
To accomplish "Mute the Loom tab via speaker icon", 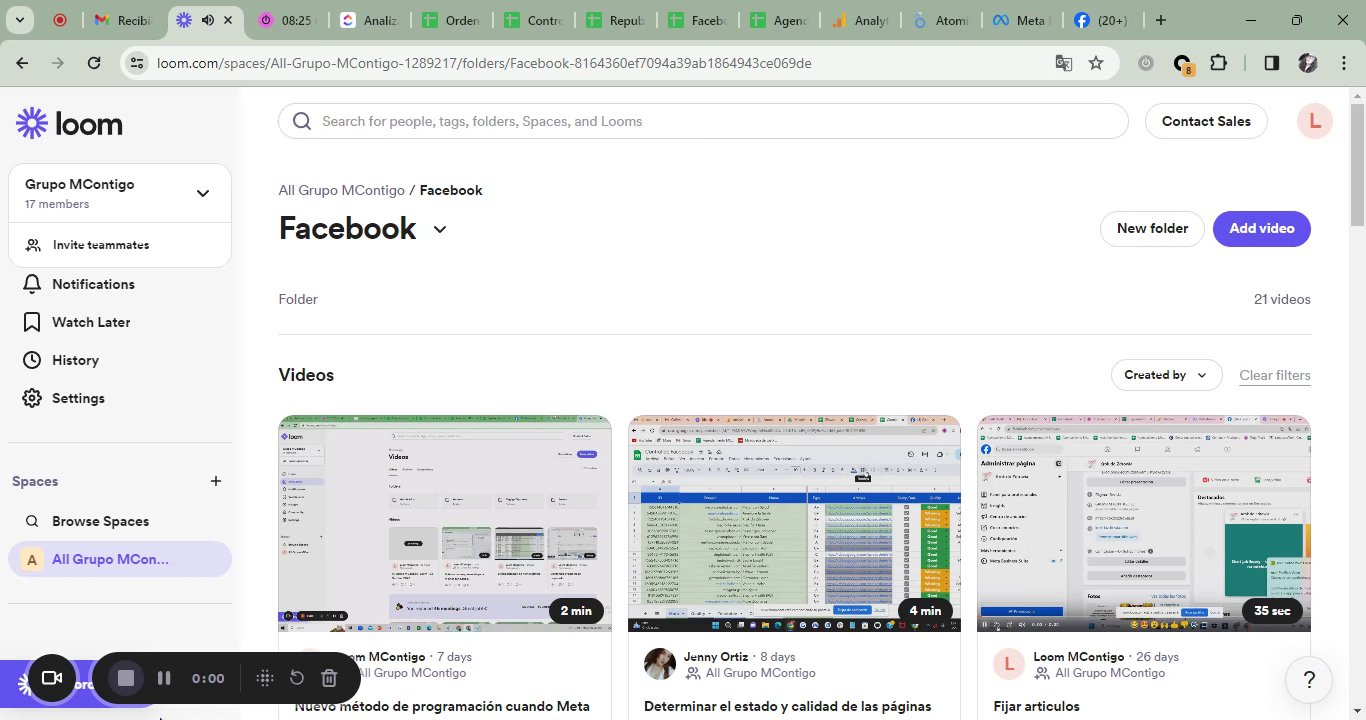I will coord(207,20).
